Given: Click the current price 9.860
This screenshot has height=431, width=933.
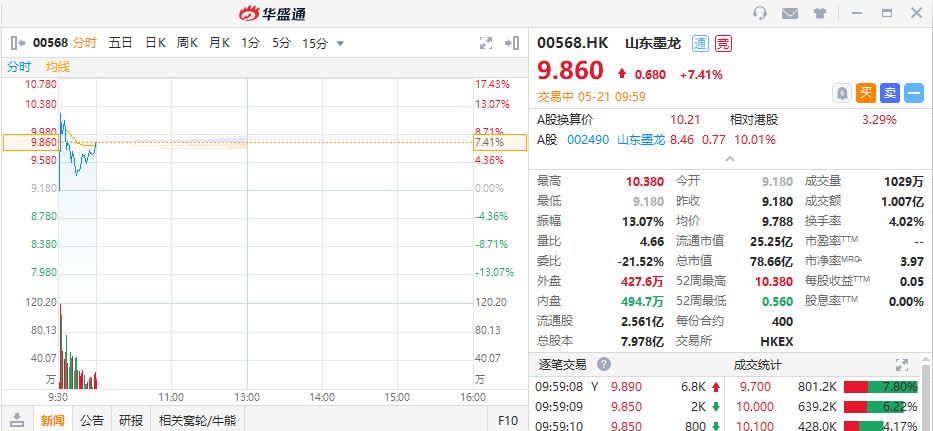Looking at the screenshot, I should [x=571, y=70].
